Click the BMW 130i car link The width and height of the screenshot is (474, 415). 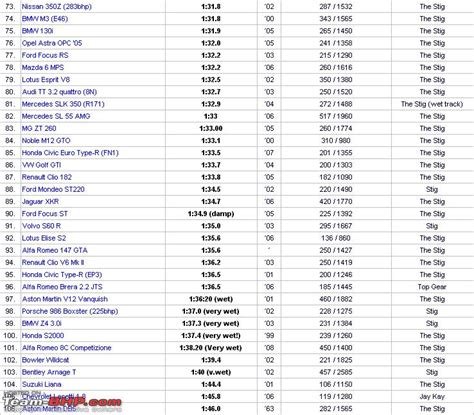(x=37, y=31)
